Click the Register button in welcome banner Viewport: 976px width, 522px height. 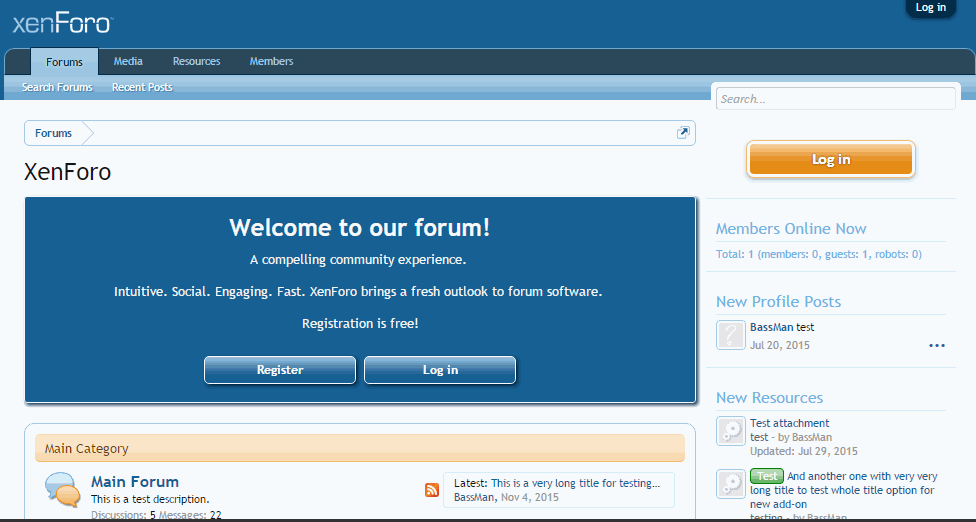280,370
